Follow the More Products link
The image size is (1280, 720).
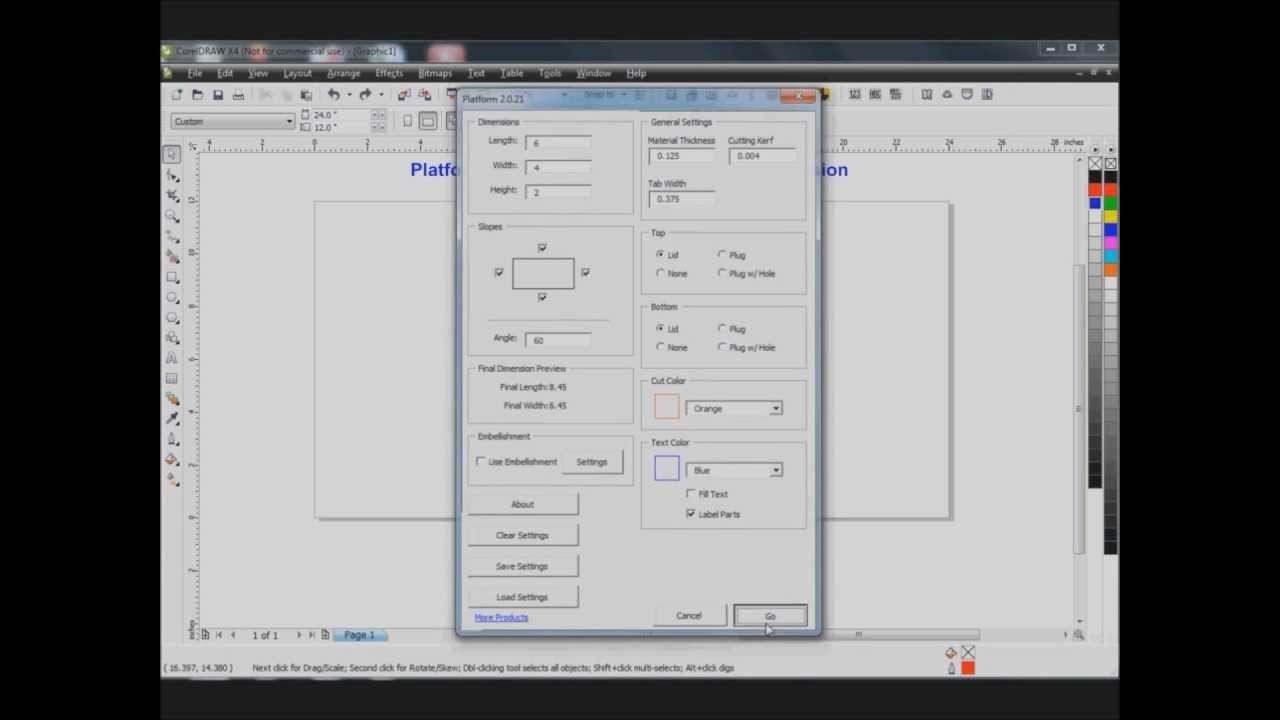pyautogui.click(x=501, y=618)
